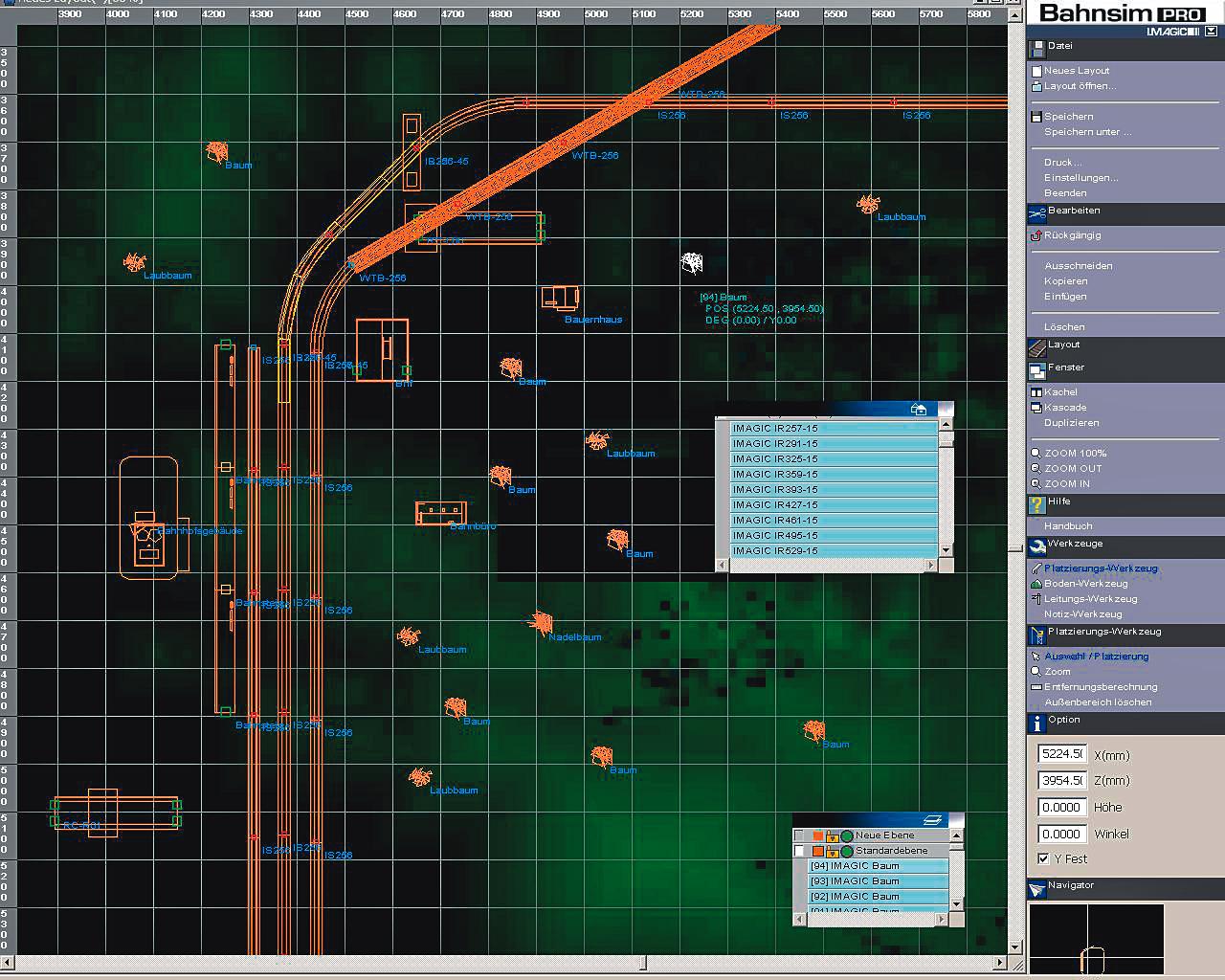Click the Layout section track icon

pos(1036,346)
